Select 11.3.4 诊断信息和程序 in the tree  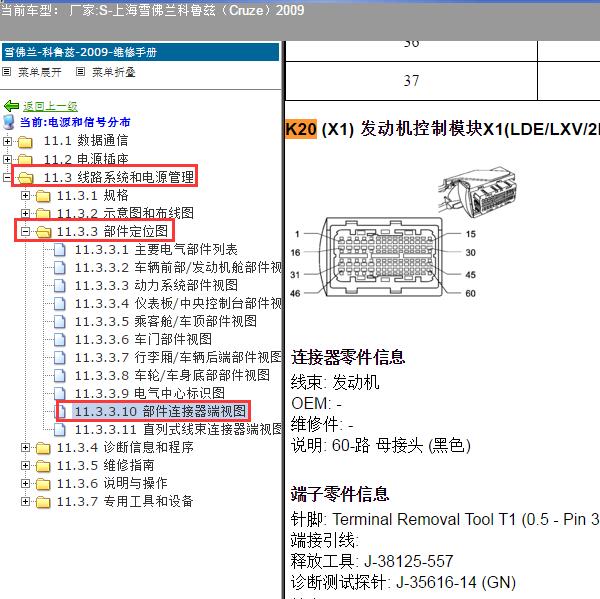tap(125, 447)
